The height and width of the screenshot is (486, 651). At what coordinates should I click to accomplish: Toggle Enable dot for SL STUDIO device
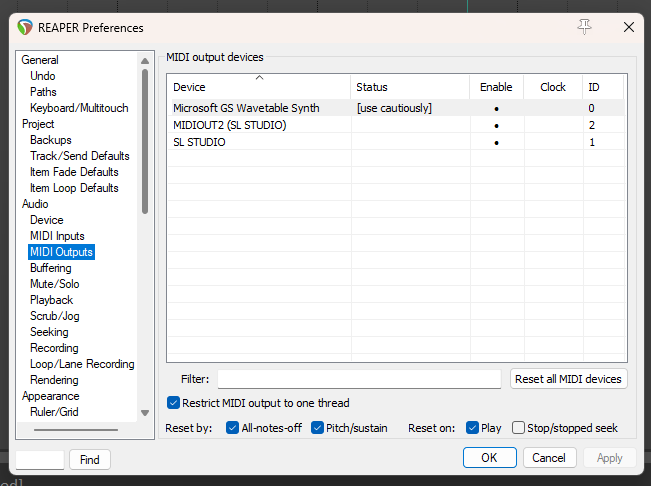(x=496, y=143)
